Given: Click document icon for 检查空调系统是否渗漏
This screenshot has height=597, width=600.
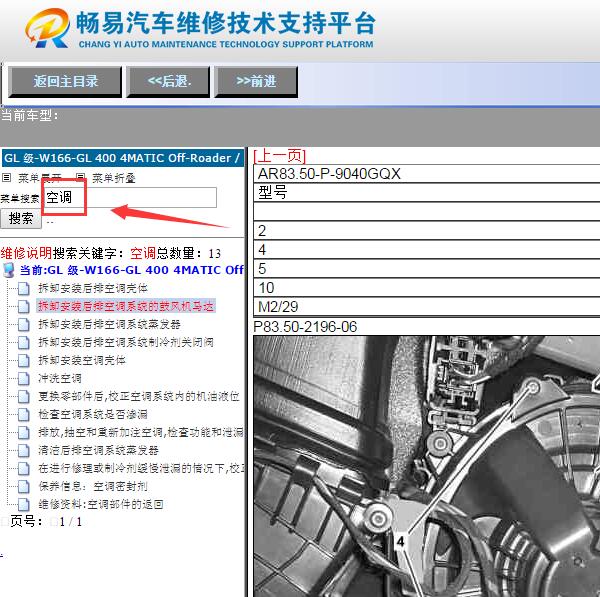Looking at the screenshot, I should coord(24,414).
